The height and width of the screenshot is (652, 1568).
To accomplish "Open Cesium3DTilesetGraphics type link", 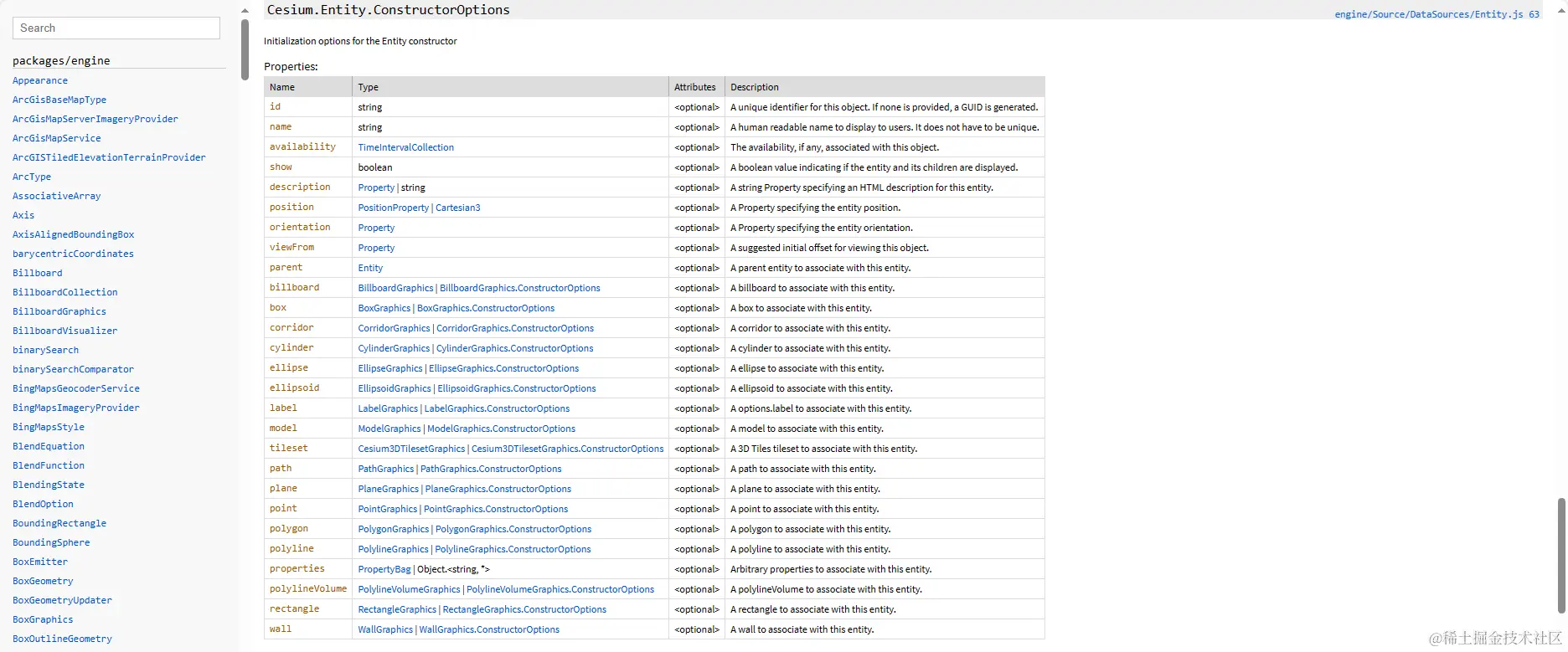I will (x=411, y=449).
